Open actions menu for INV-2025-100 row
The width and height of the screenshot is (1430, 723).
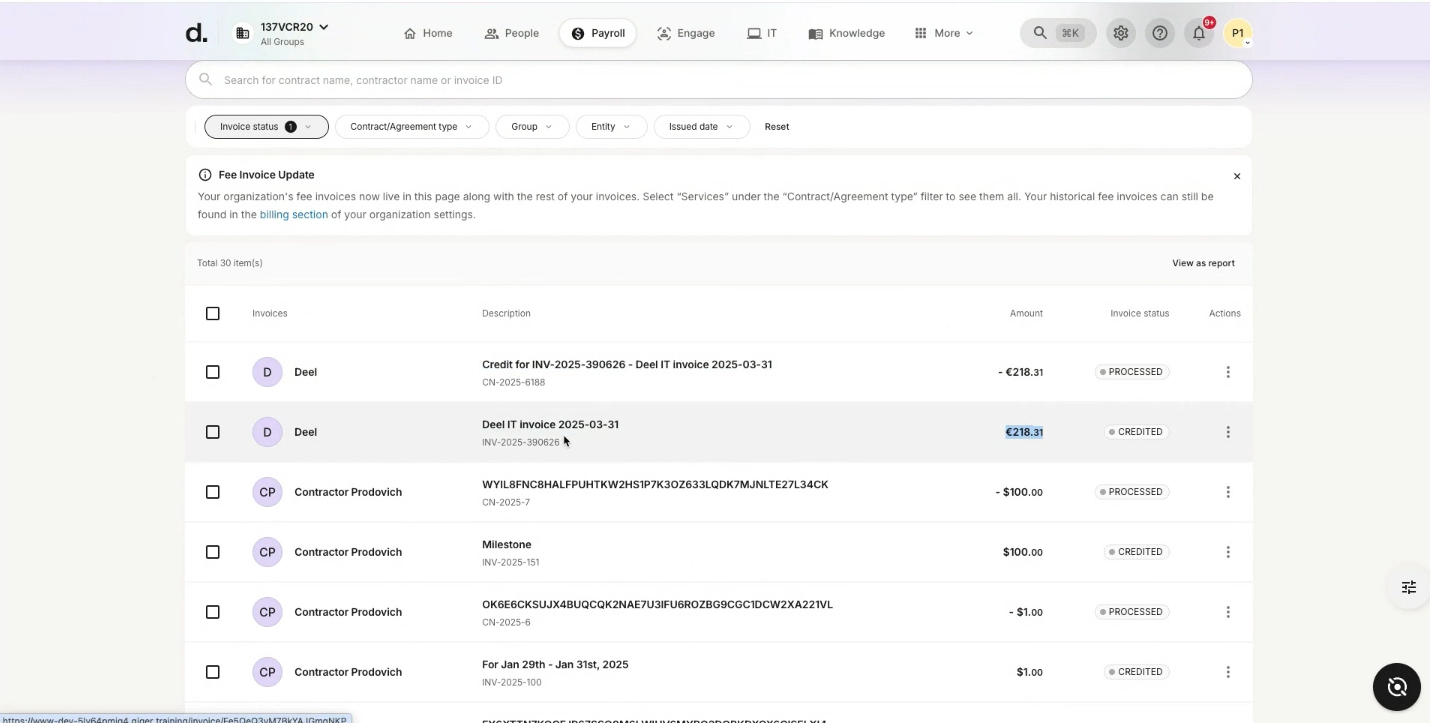click(x=1228, y=672)
